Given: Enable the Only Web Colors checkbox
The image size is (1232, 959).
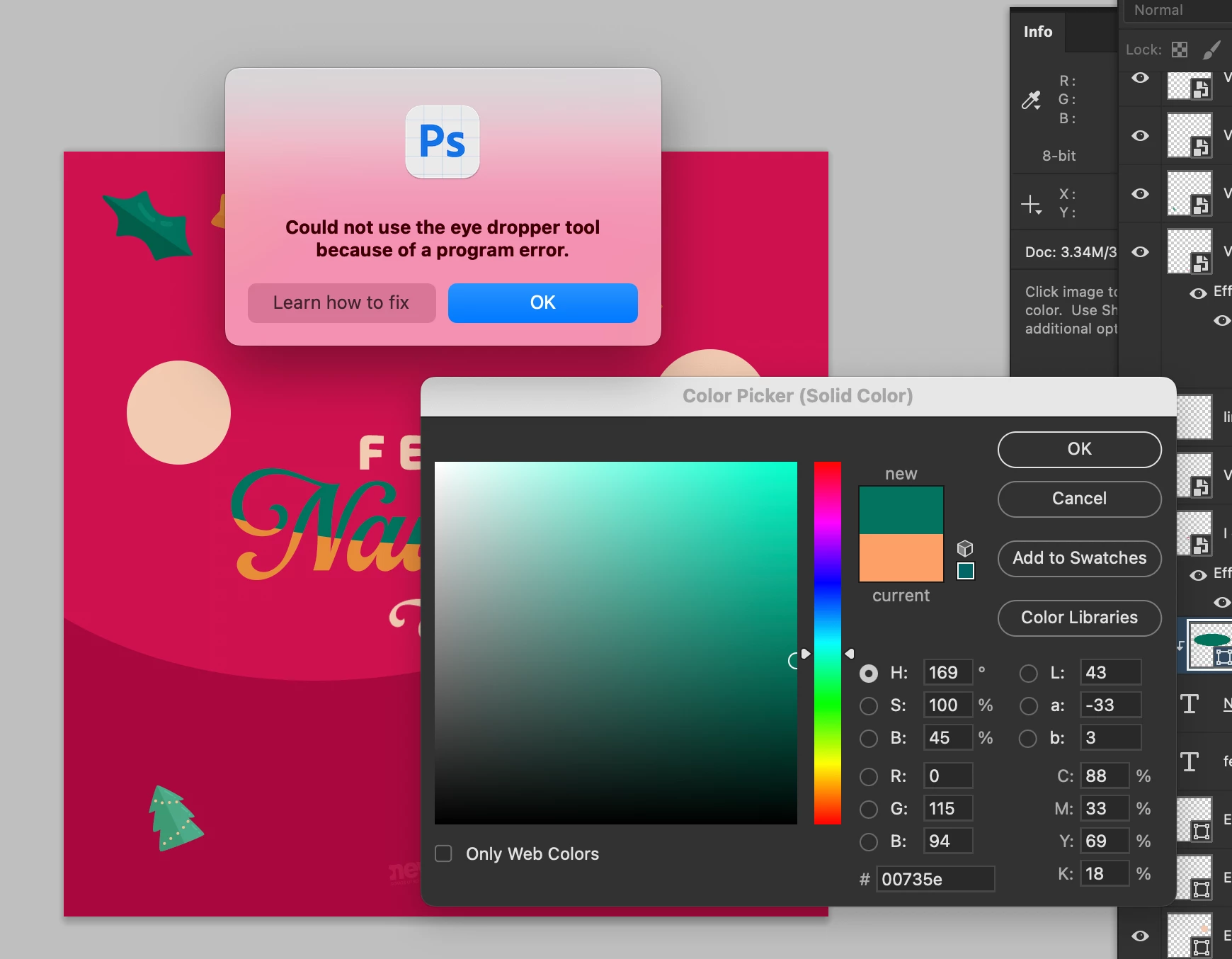Looking at the screenshot, I should point(443,853).
